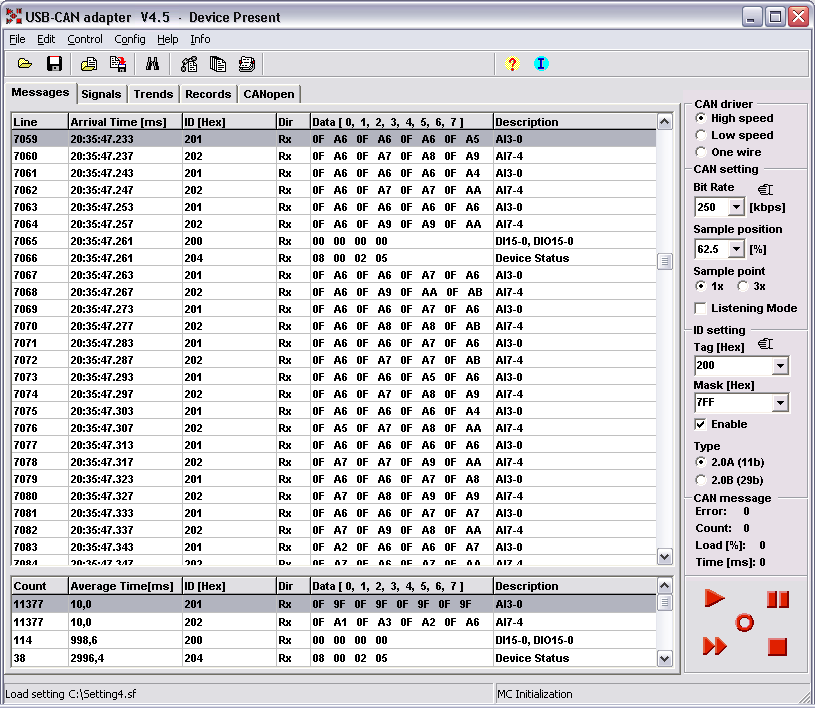Open the Sample position dropdown
The image size is (815, 708).
[736, 249]
